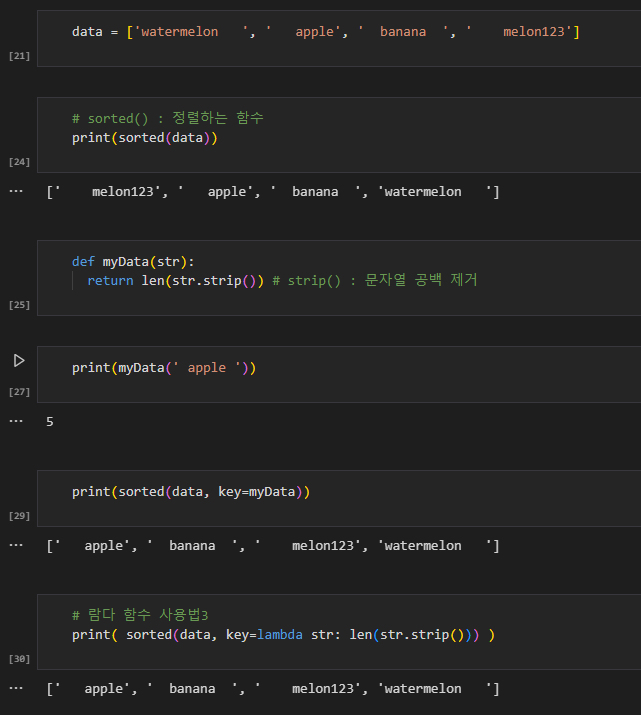This screenshot has width=641, height=715.
Task: Open output menu for cell 29 output
Action: (x=16, y=545)
